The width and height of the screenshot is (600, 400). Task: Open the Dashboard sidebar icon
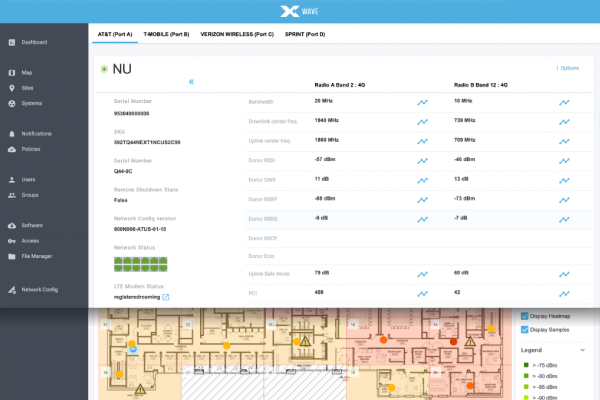pyautogui.click(x=10, y=43)
